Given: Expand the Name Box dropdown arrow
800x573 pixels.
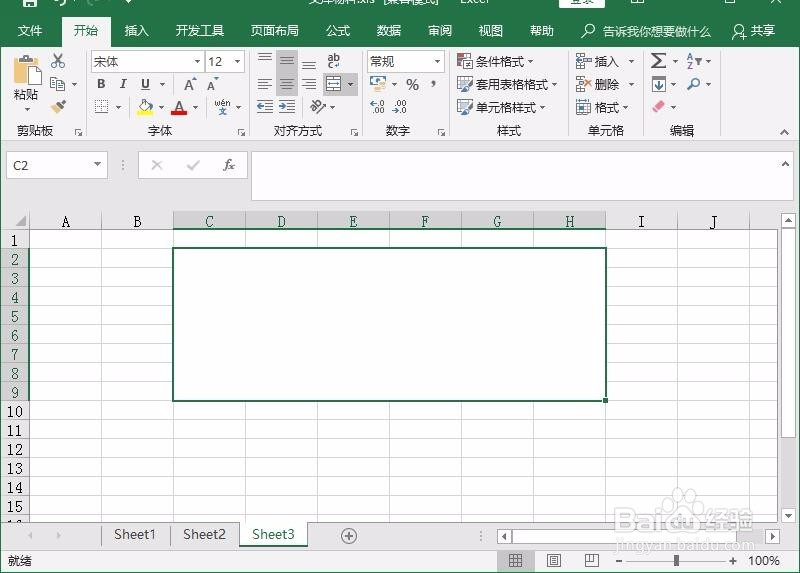Looking at the screenshot, I should [x=97, y=164].
